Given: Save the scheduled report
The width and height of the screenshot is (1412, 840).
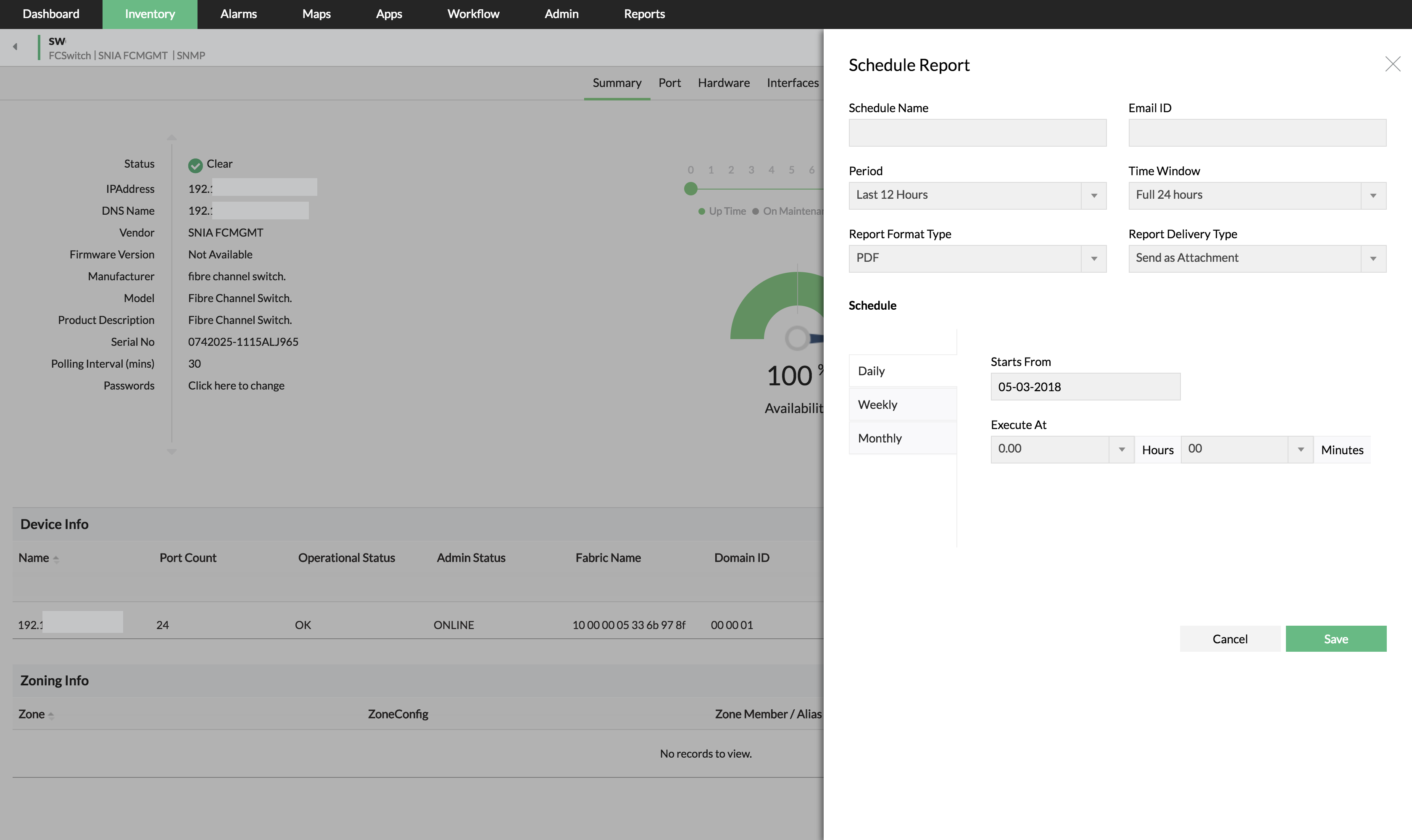Looking at the screenshot, I should pyautogui.click(x=1335, y=638).
